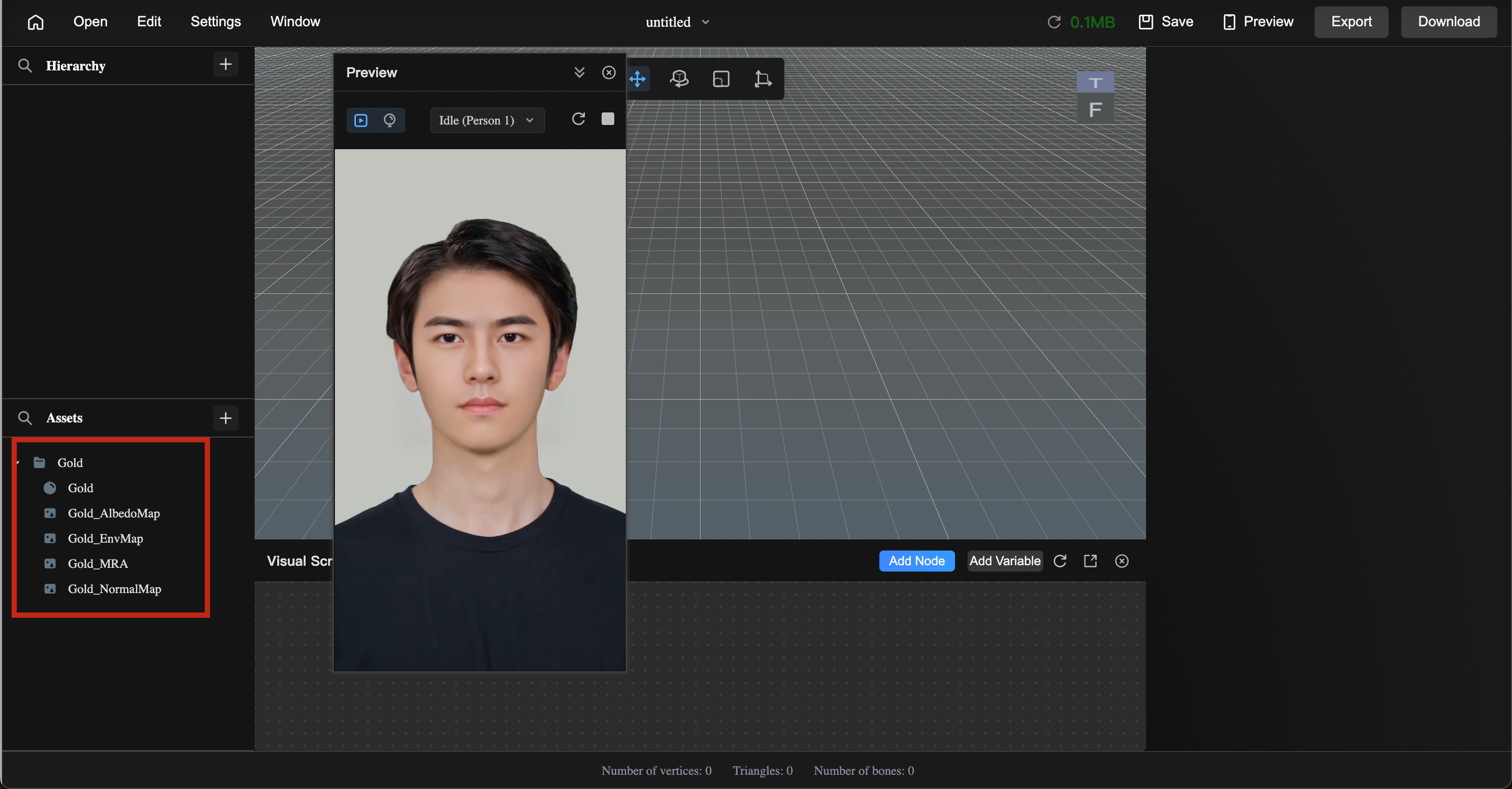Select Gold_MRA texture

click(98, 564)
